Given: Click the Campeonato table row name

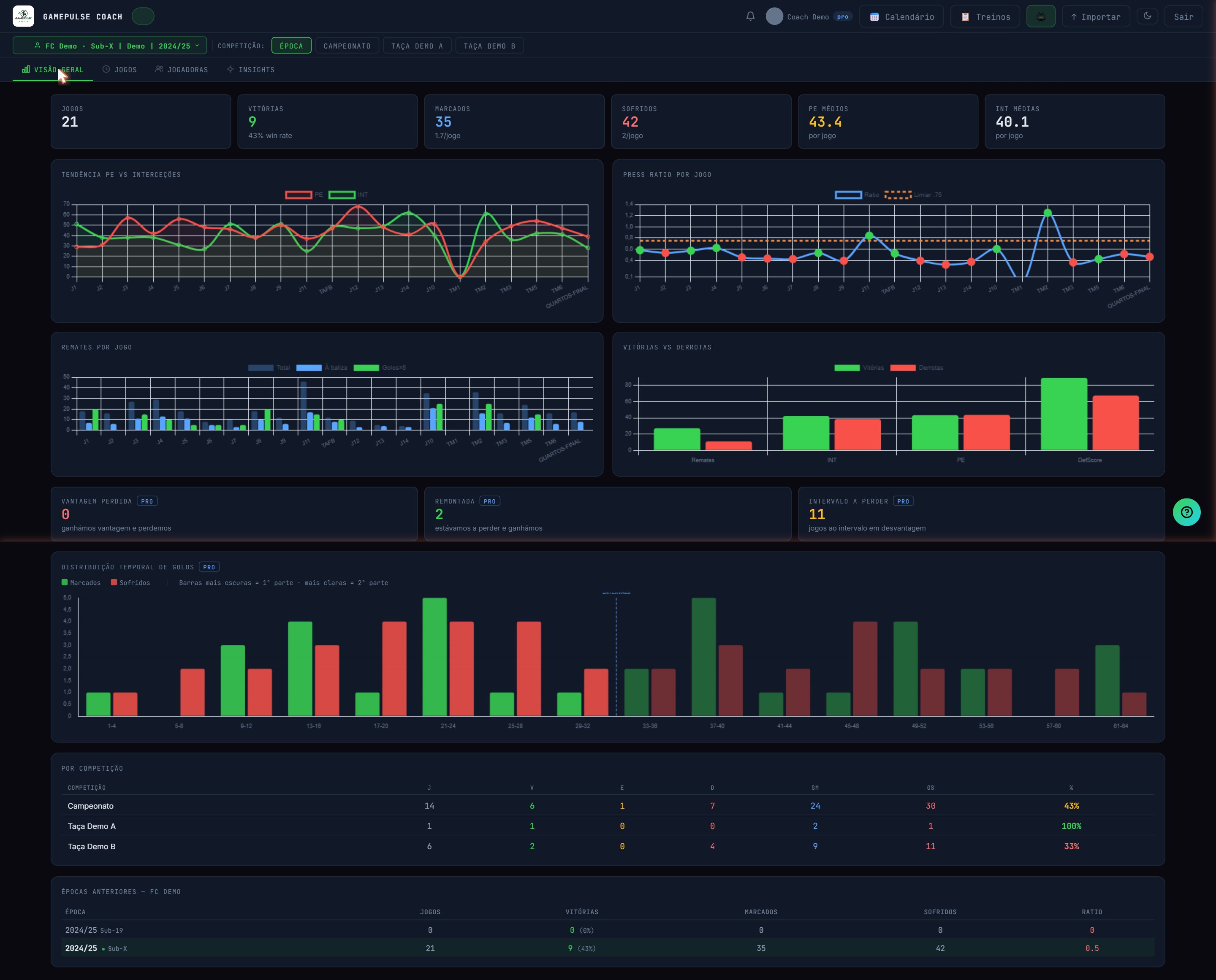Looking at the screenshot, I should coord(90,806).
